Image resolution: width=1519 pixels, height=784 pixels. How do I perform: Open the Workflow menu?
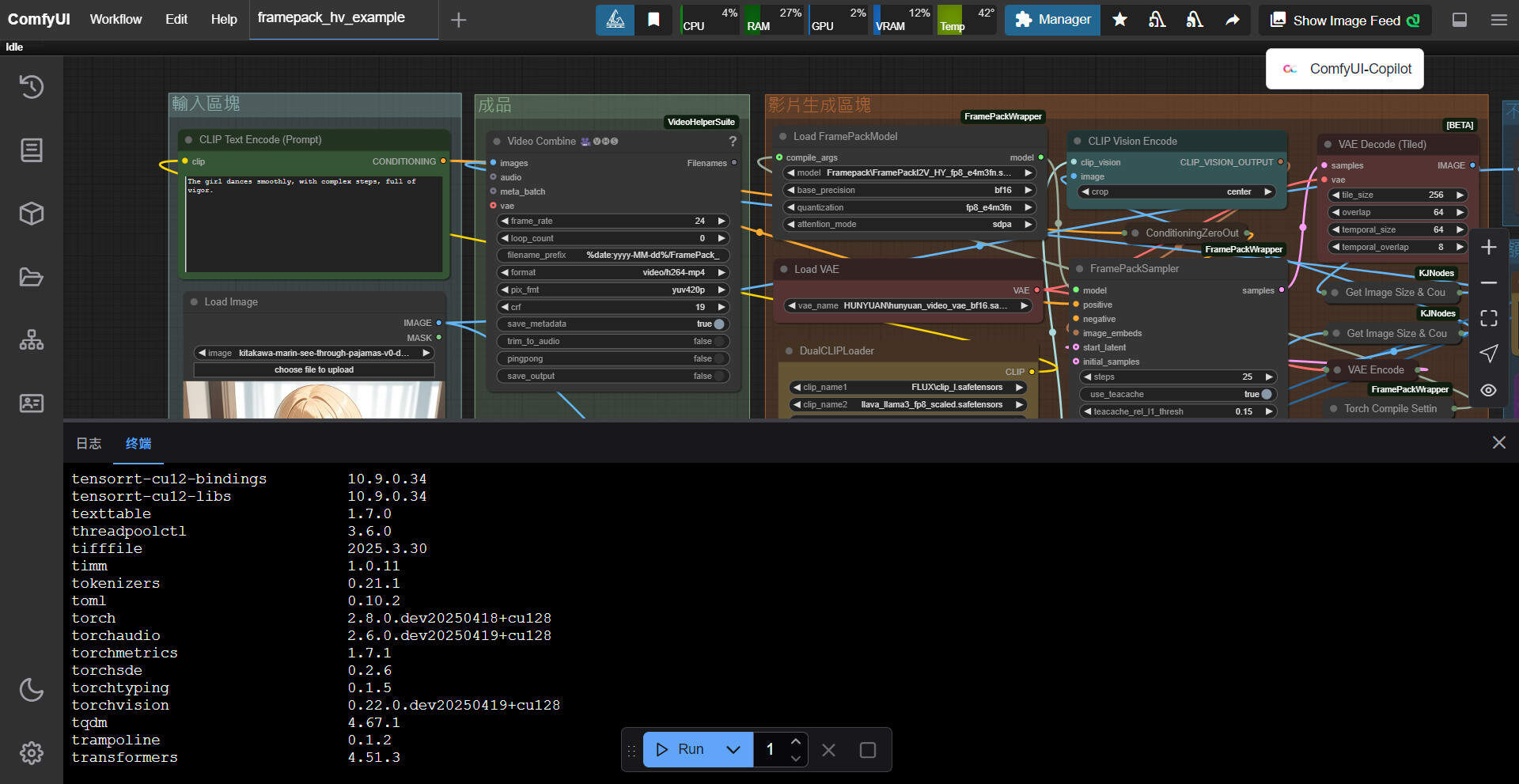(x=116, y=20)
